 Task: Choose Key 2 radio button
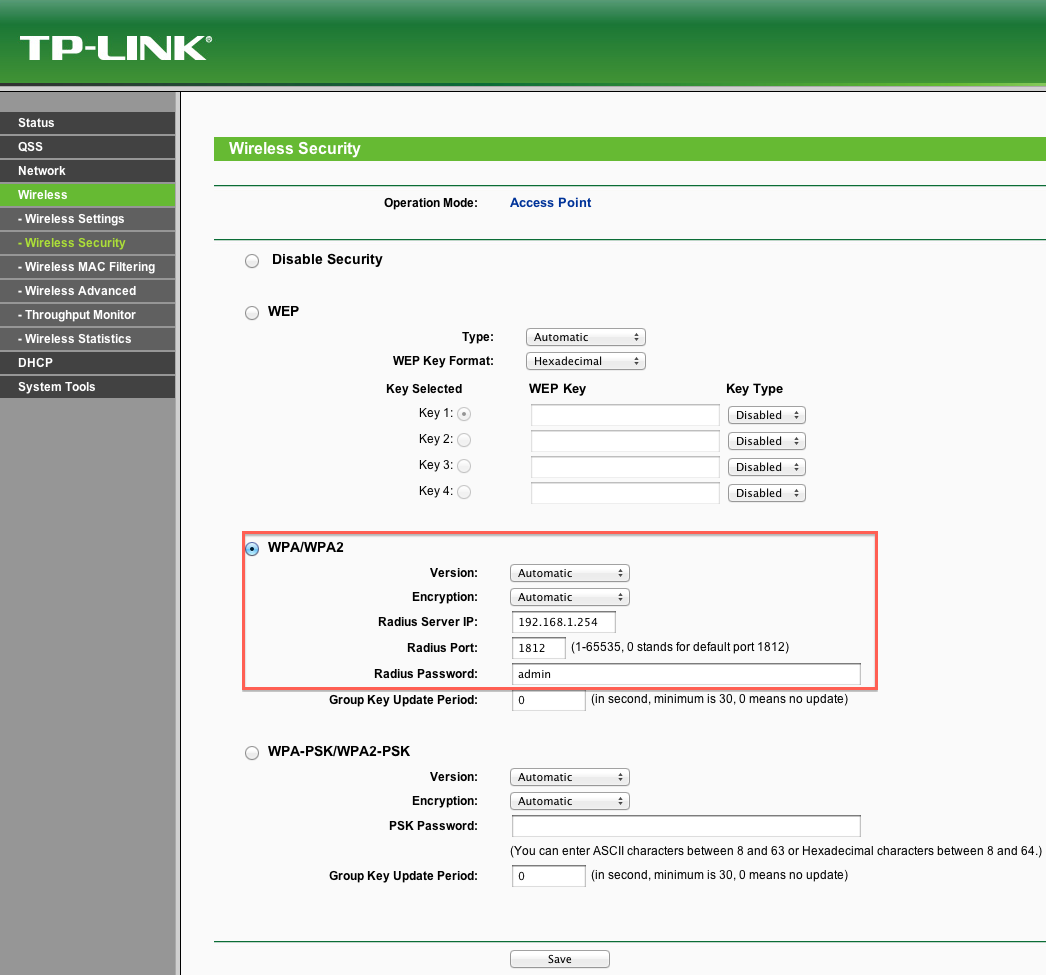click(464, 440)
